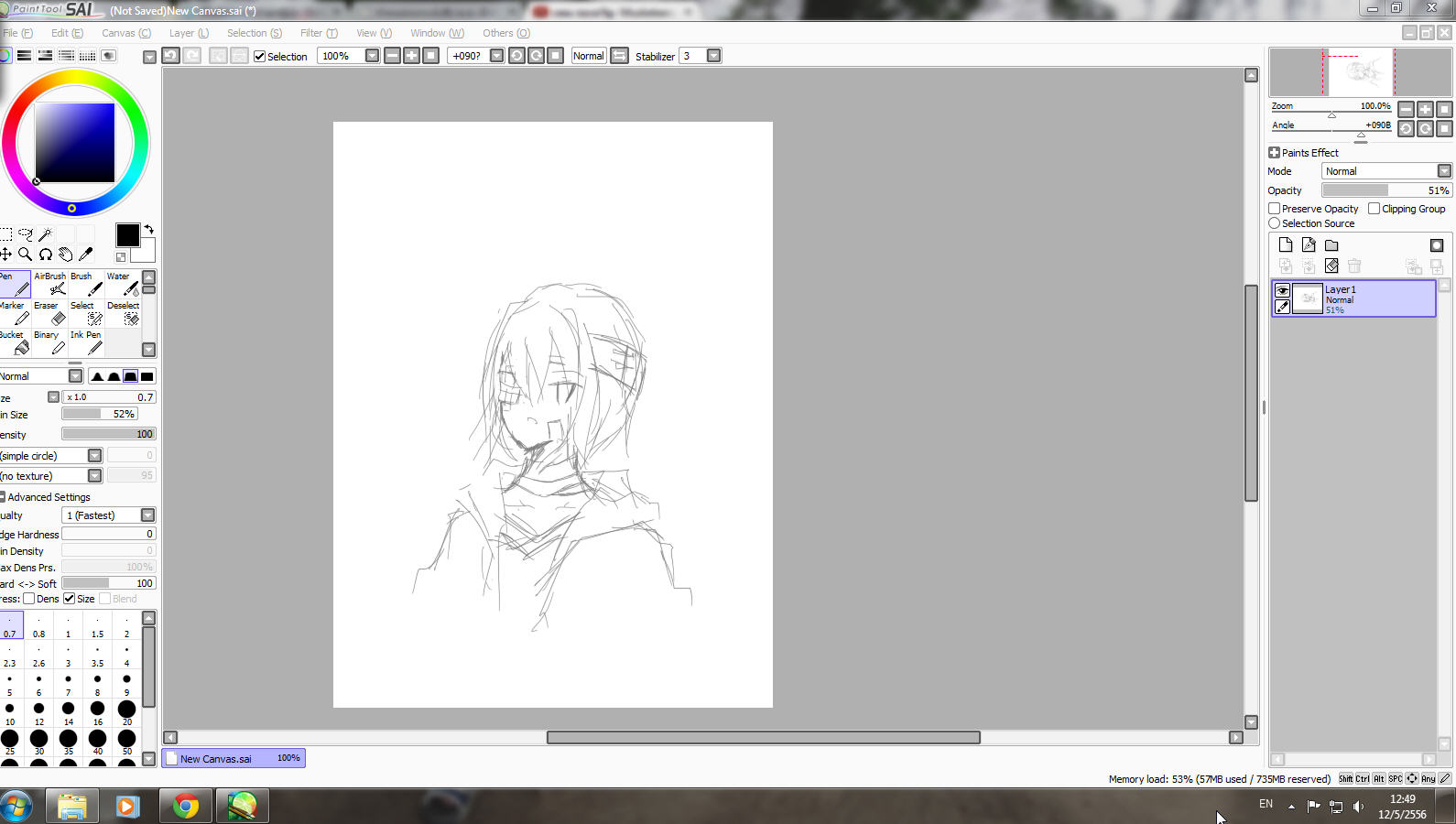
Task: Open the layer Mode Normal dropdown
Action: click(1387, 171)
